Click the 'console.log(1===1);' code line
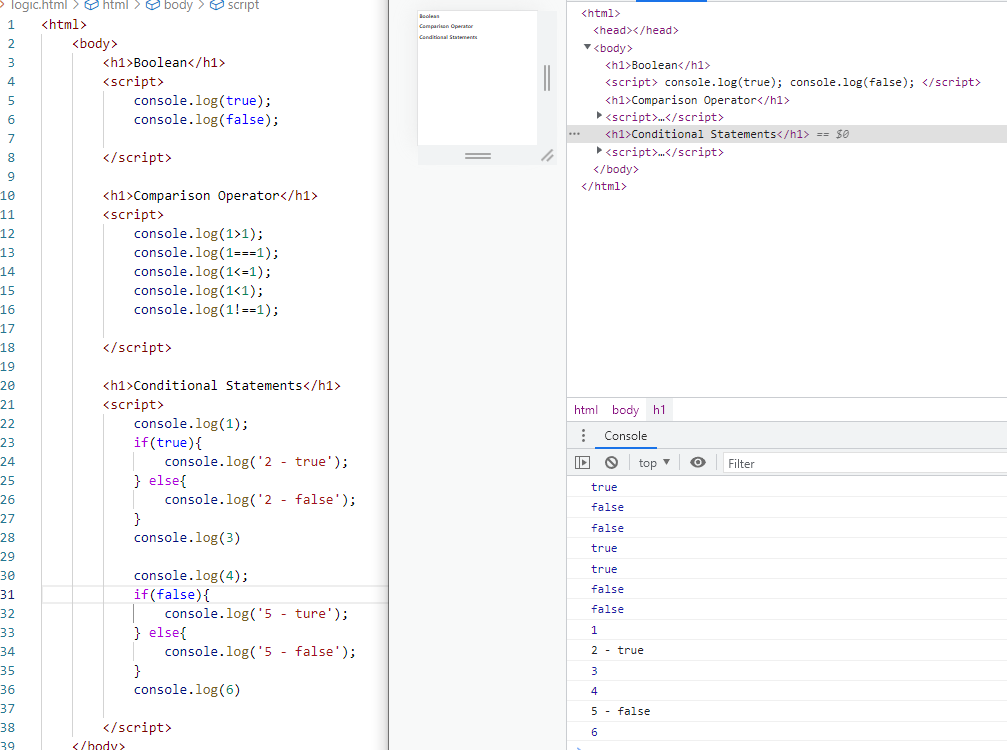The image size is (1007, 750). 206,252
